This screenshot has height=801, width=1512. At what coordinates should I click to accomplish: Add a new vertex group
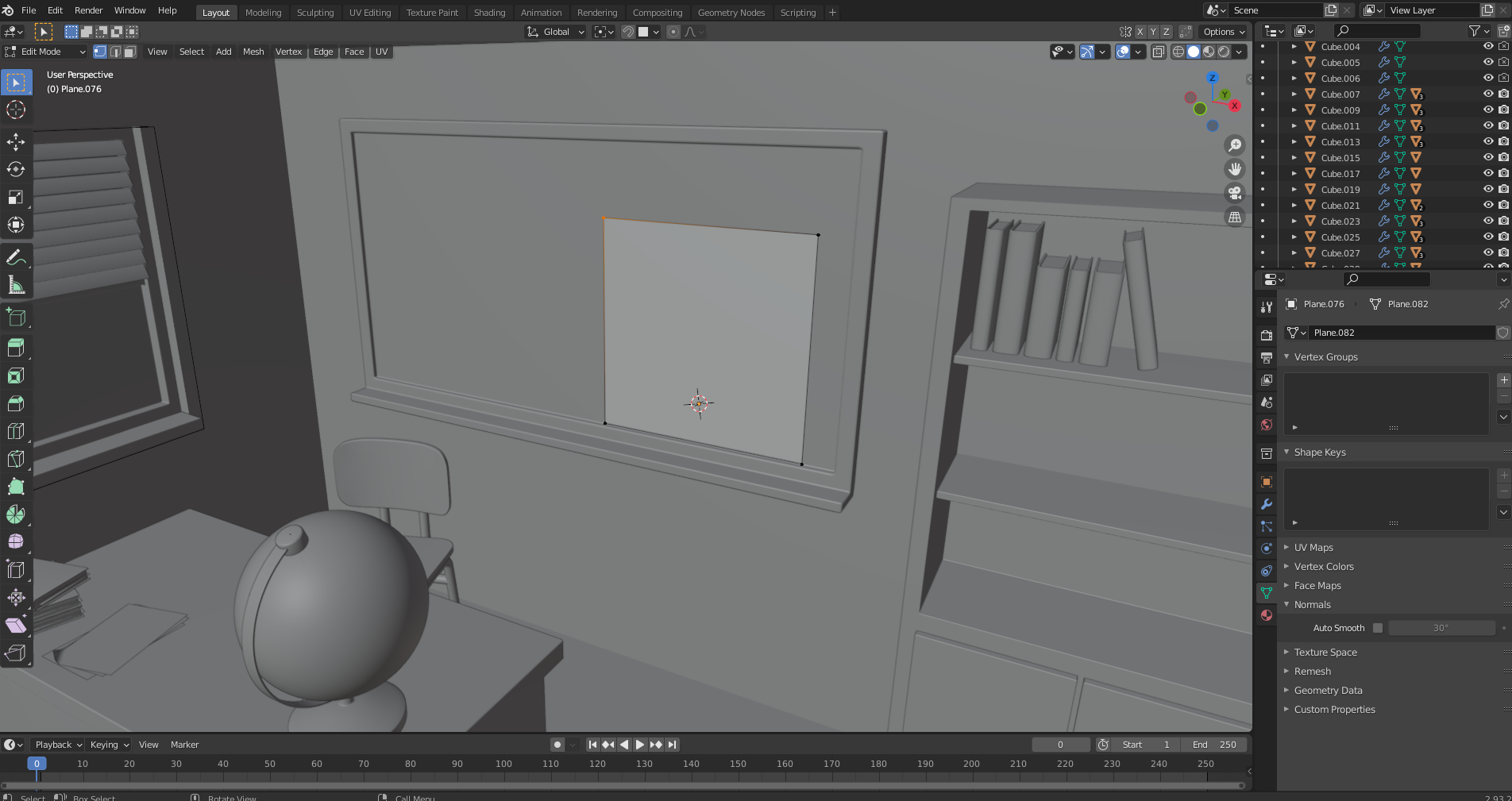[x=1503, y=380]
